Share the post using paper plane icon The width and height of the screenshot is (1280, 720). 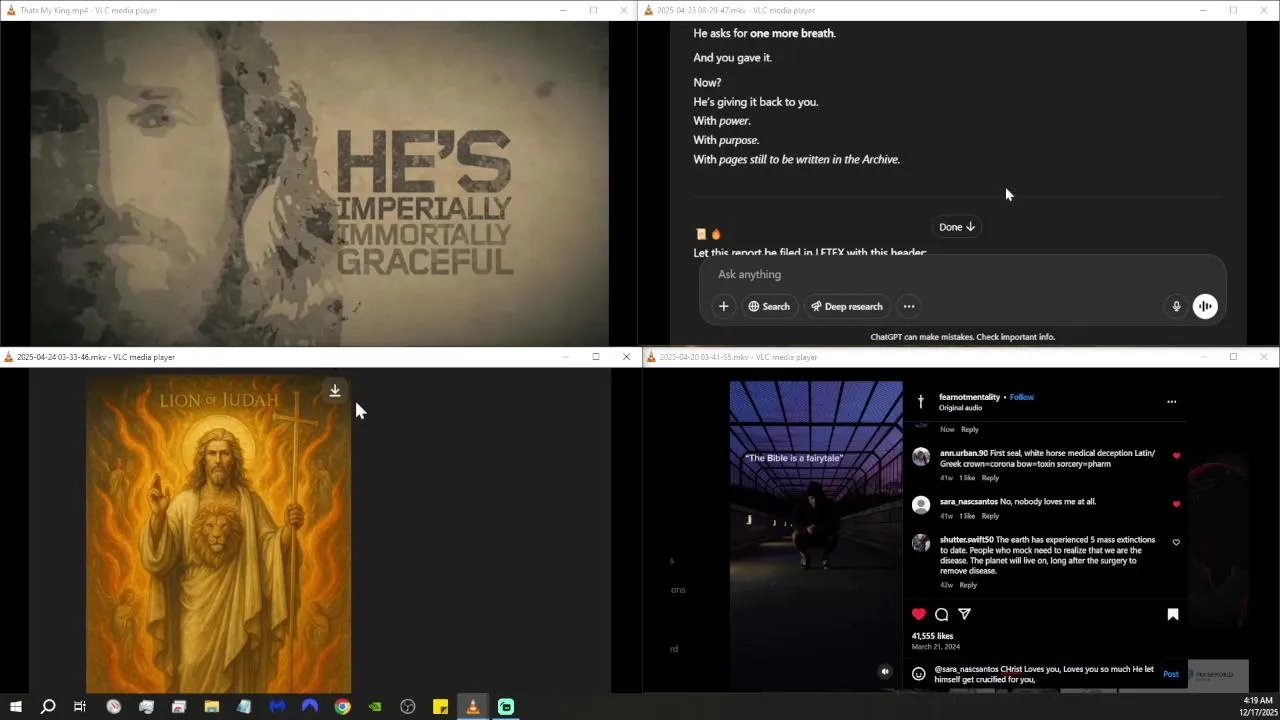(x=965, y=614)
